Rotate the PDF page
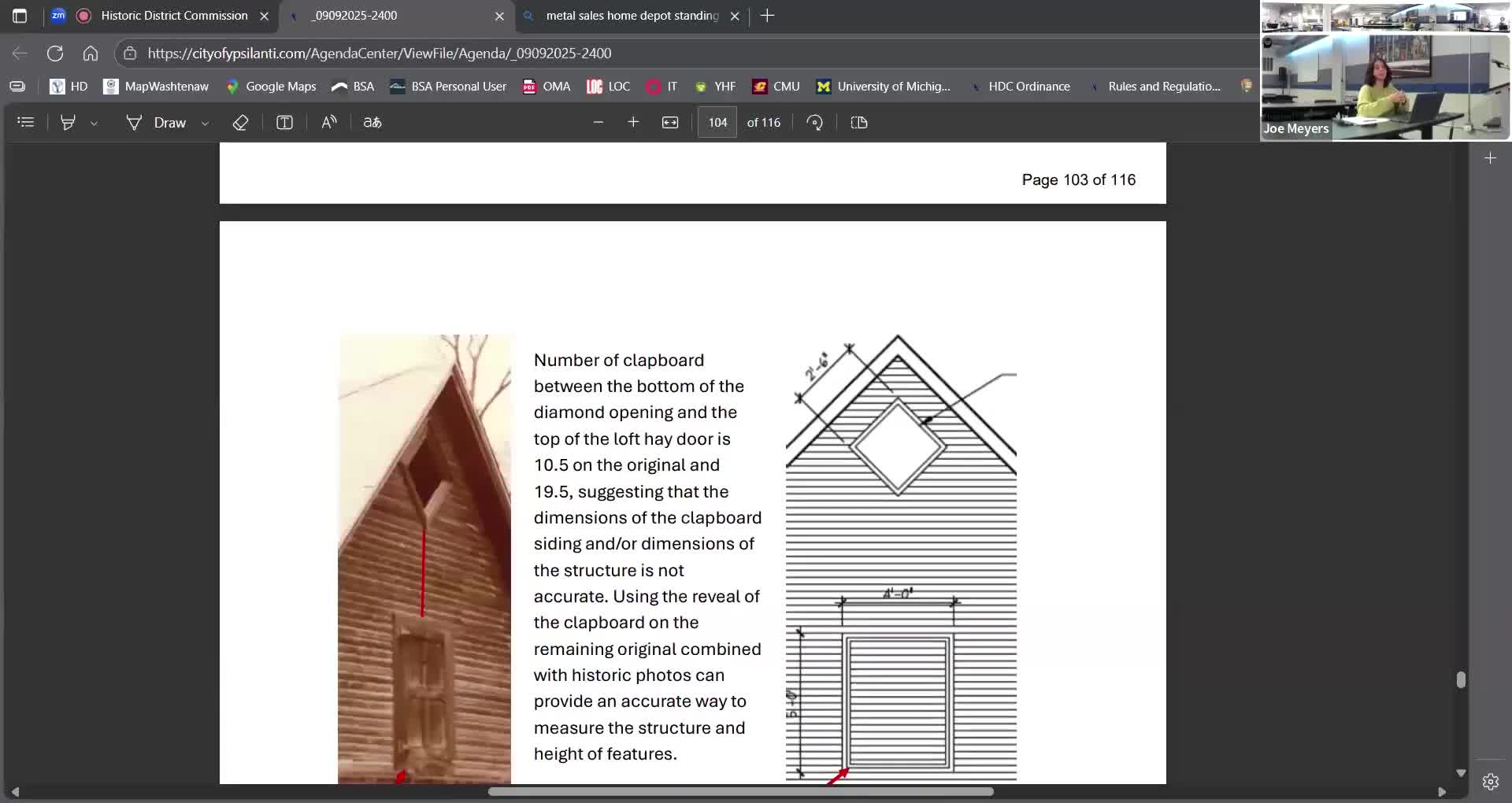This screenshot has width=1512, height=803. [815, 122]
